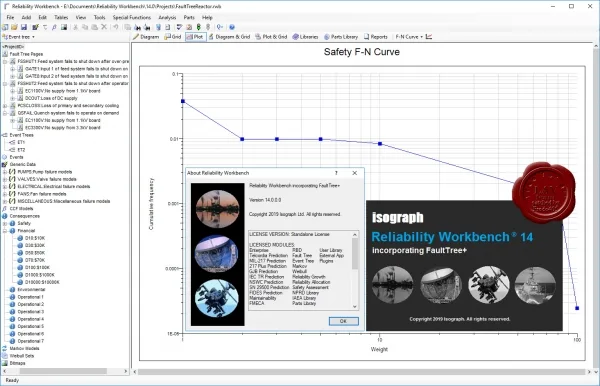Image resolution: width=600 pixels, height=386 pixels.
Task: Click the Paste clipboard toolbar icon
Action: point(94,27)
